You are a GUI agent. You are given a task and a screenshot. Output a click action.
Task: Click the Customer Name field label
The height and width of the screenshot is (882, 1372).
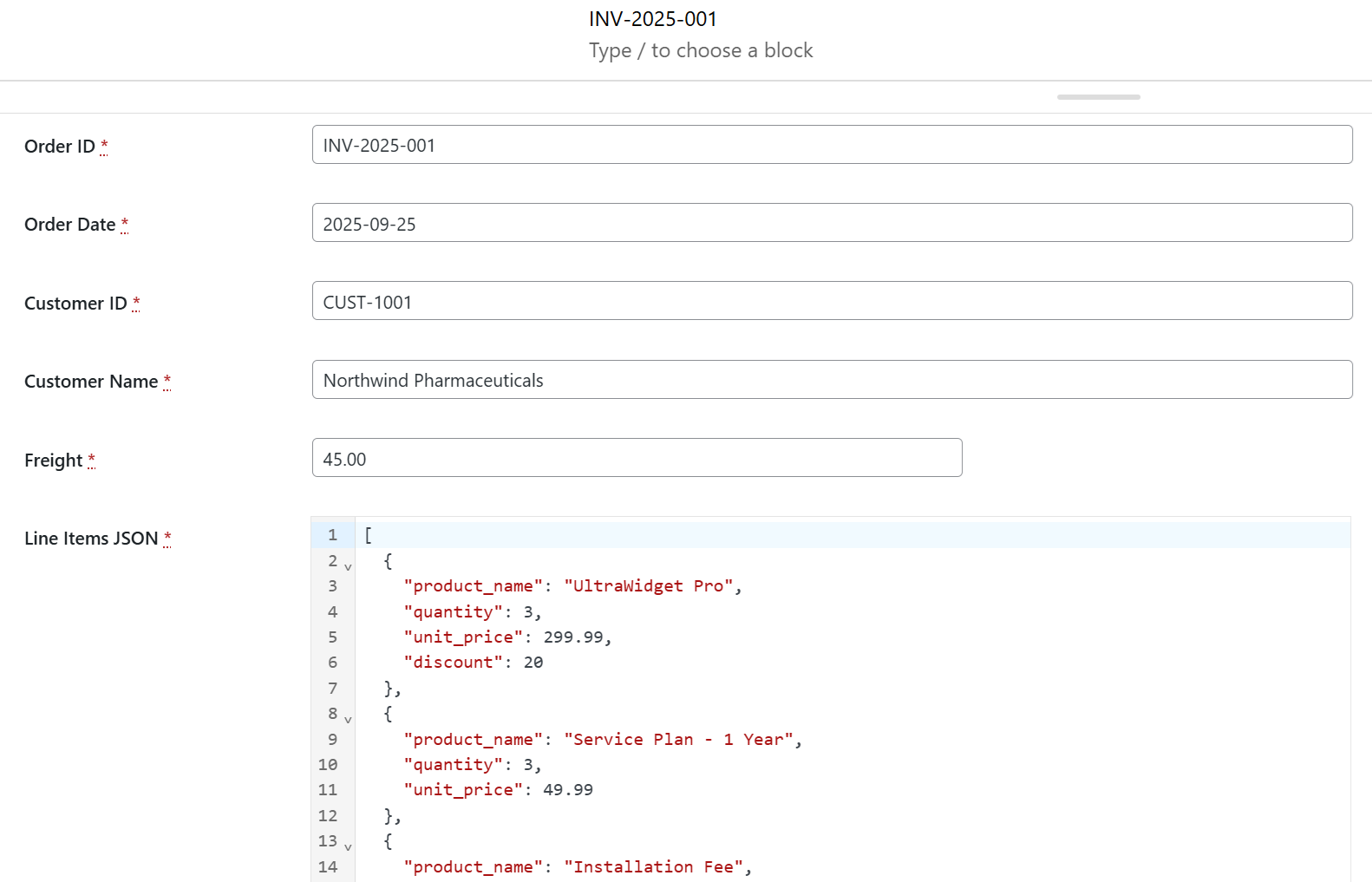91,382
